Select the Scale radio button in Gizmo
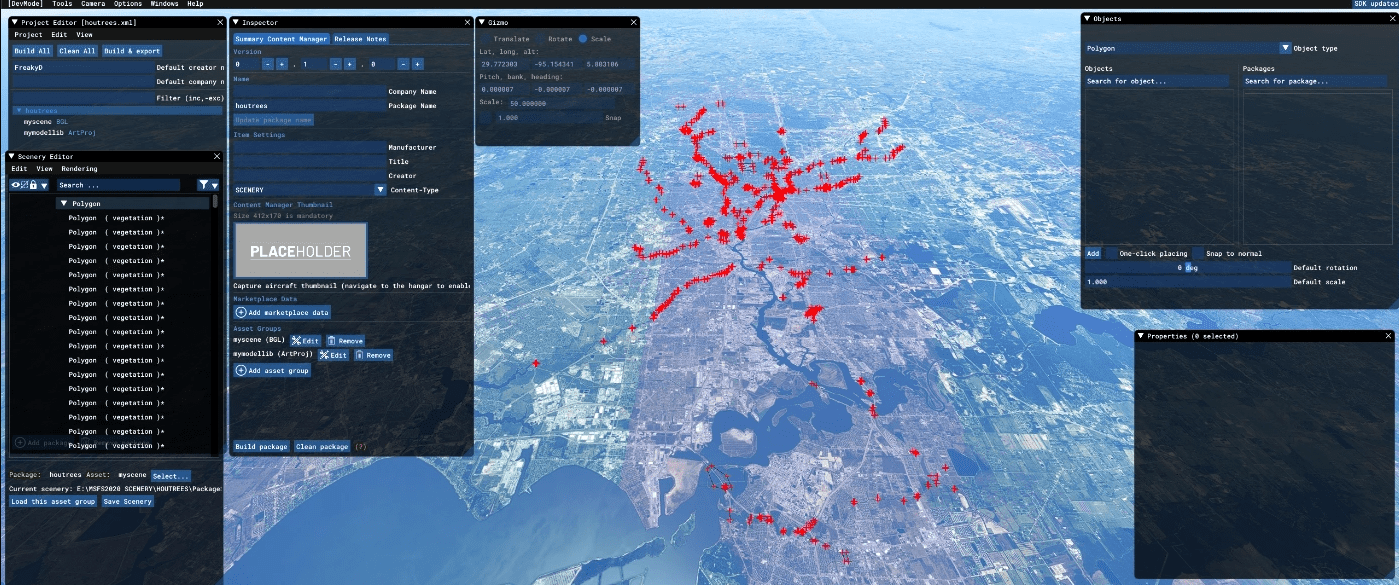This screenshot has width=1399, height=585. point(583,39)
